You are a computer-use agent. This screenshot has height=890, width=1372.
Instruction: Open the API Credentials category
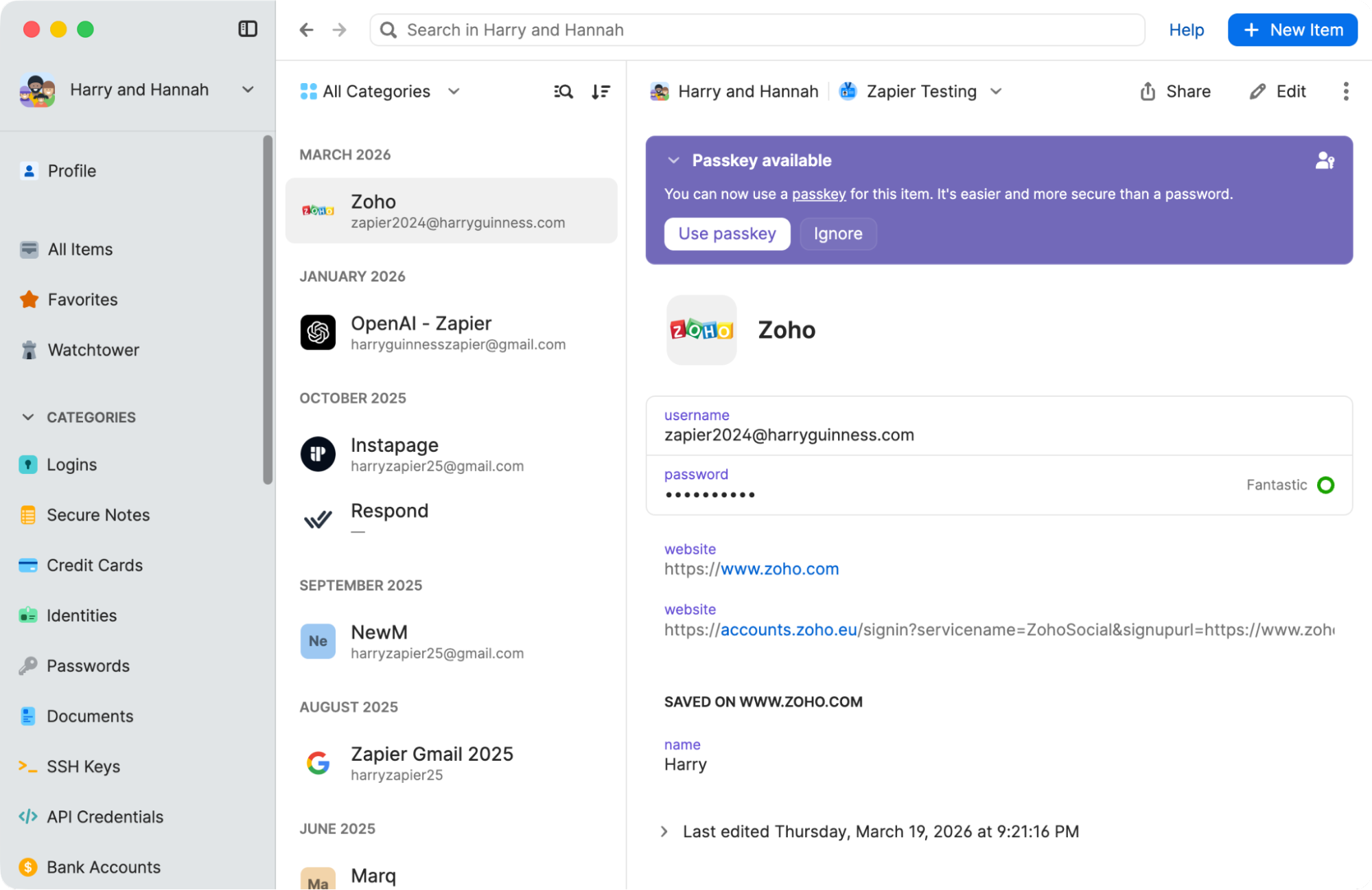pyautogui.click(x=105, y=817)
